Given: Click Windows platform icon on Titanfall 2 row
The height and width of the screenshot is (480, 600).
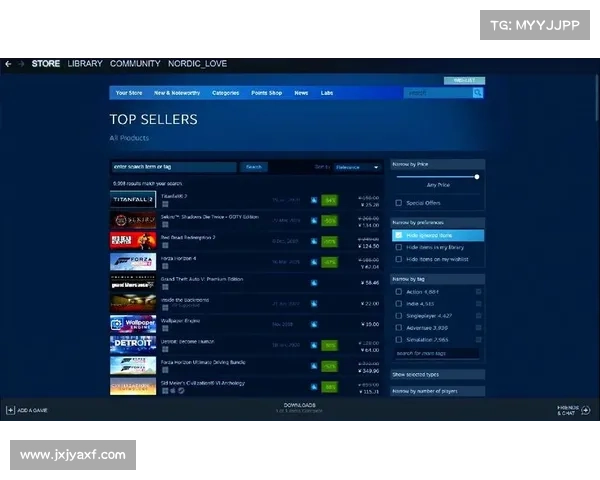Looking at the screenshot, I should click(165, 204).
